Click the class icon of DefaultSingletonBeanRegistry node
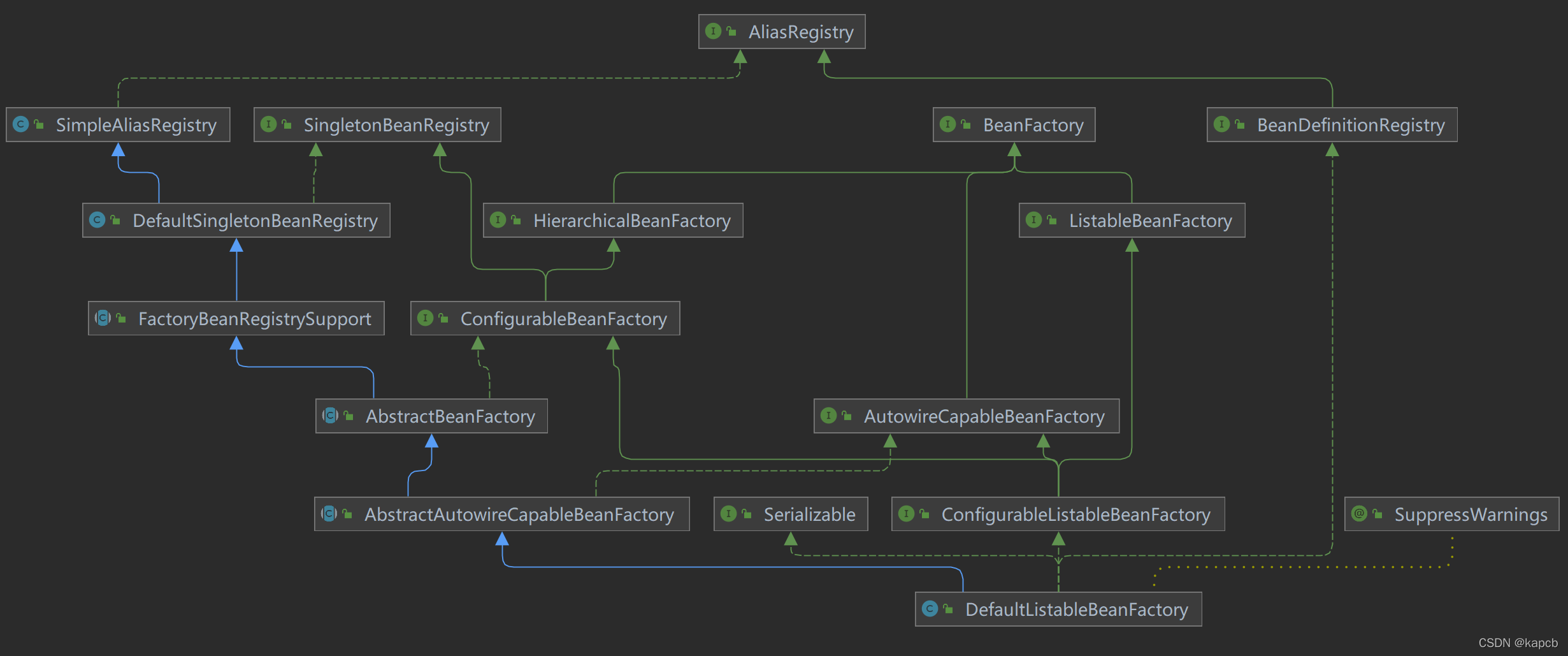Screen dimensions: 1568x656 (97, 219)
